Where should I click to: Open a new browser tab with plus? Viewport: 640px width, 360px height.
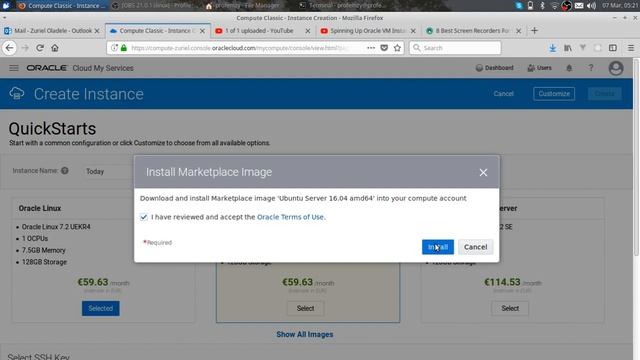(x=534, y=31)
